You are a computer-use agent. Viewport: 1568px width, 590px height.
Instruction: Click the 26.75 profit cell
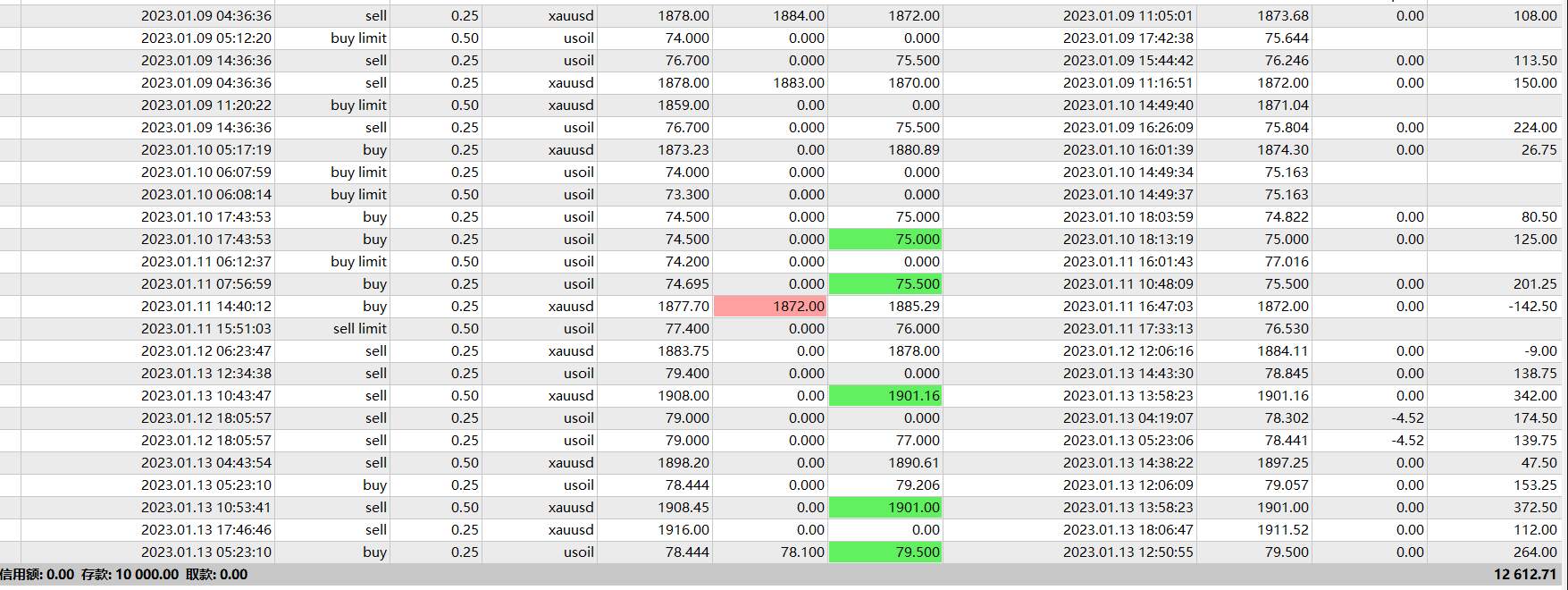1539,150
